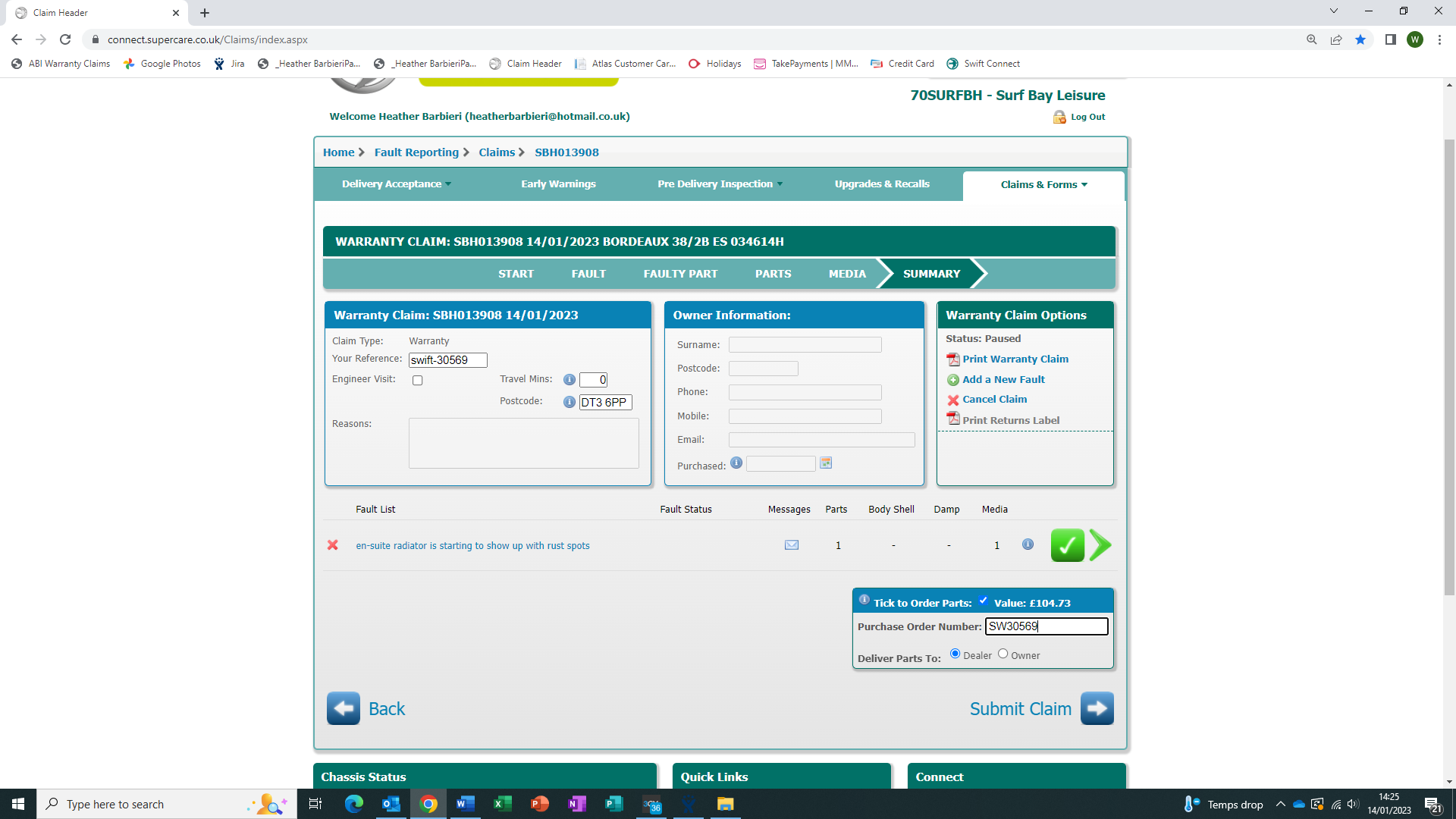Open the Purchased date calendar picker icon

pos(826,463)
